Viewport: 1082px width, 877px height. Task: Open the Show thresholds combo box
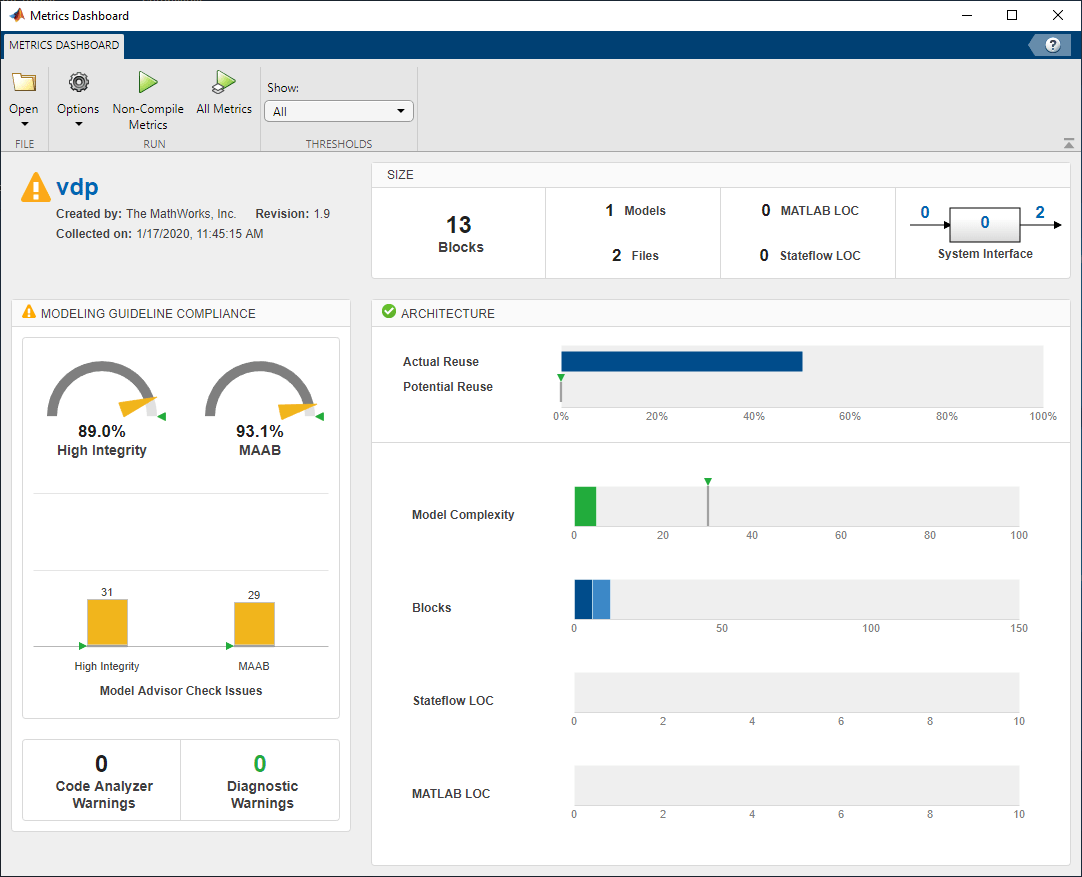point(339,111)
